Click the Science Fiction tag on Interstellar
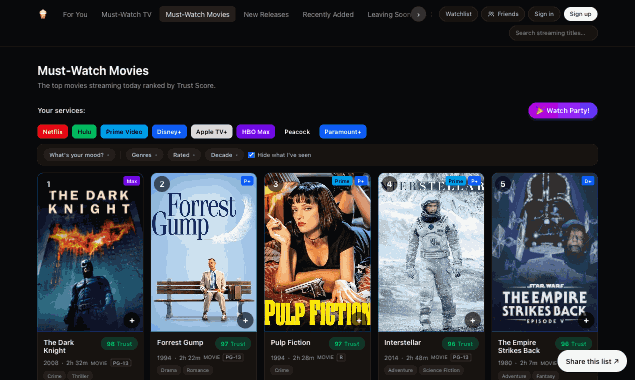This screenshot has height=380, width=635. click(441, 370)
